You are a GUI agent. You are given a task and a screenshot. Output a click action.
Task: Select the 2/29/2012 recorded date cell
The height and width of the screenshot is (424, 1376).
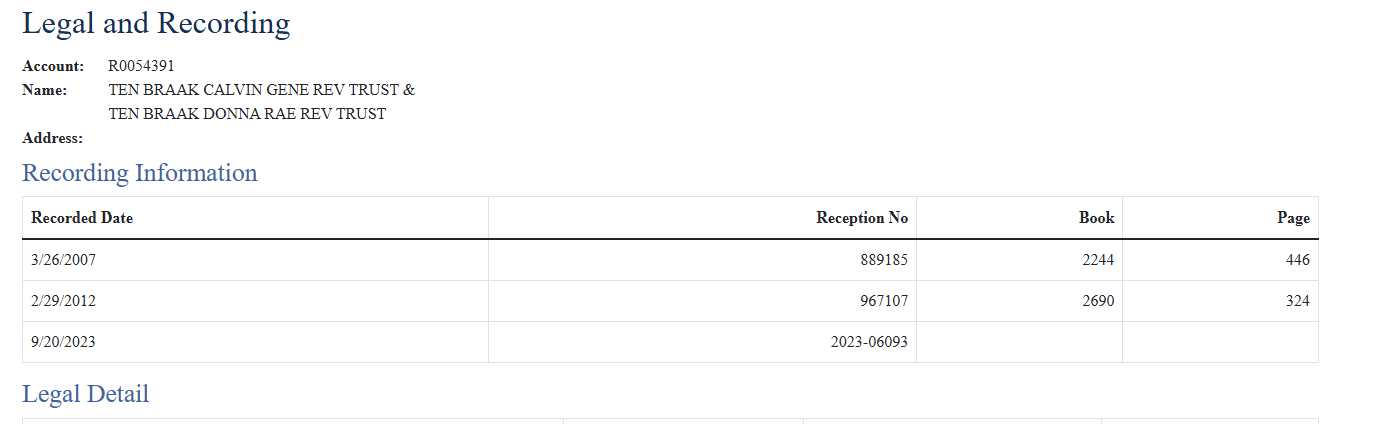[64, 301]
